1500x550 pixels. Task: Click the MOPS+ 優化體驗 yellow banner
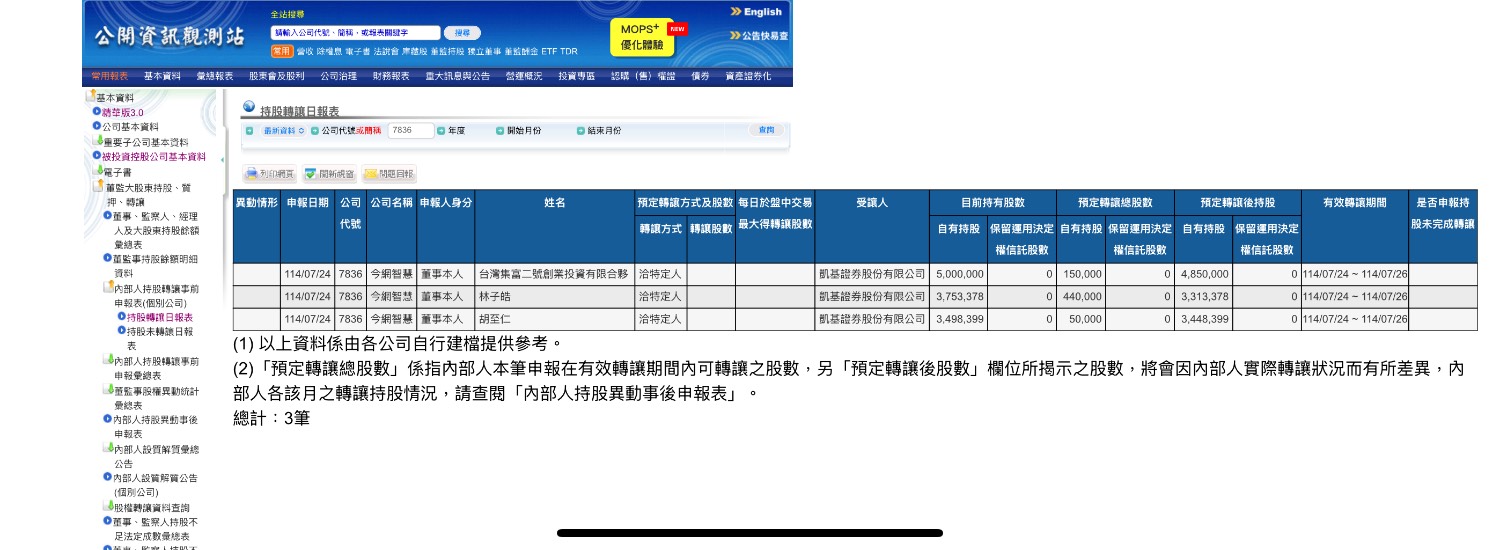[x=642, y=38]
